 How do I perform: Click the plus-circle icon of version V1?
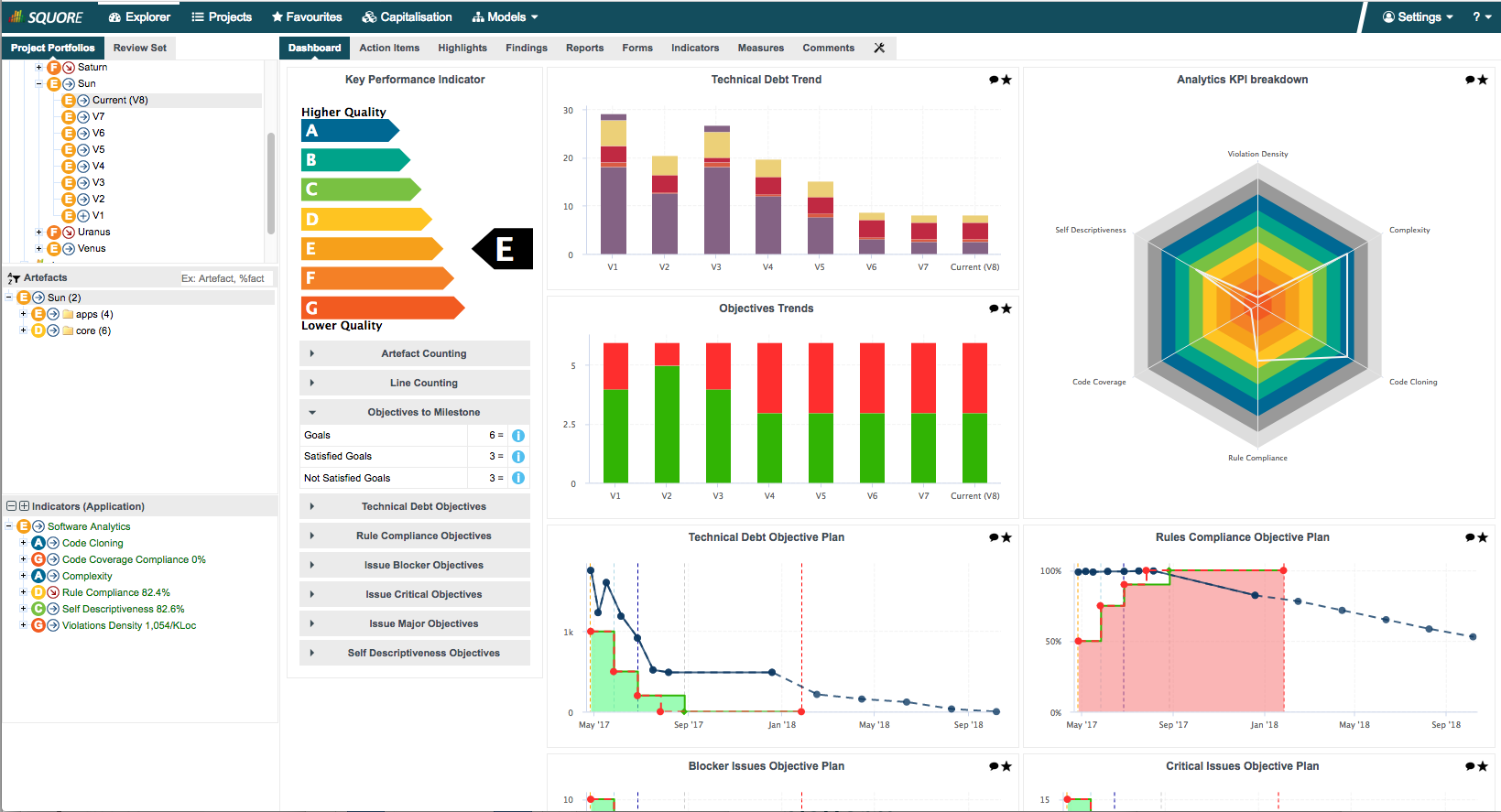coord(83,216)
